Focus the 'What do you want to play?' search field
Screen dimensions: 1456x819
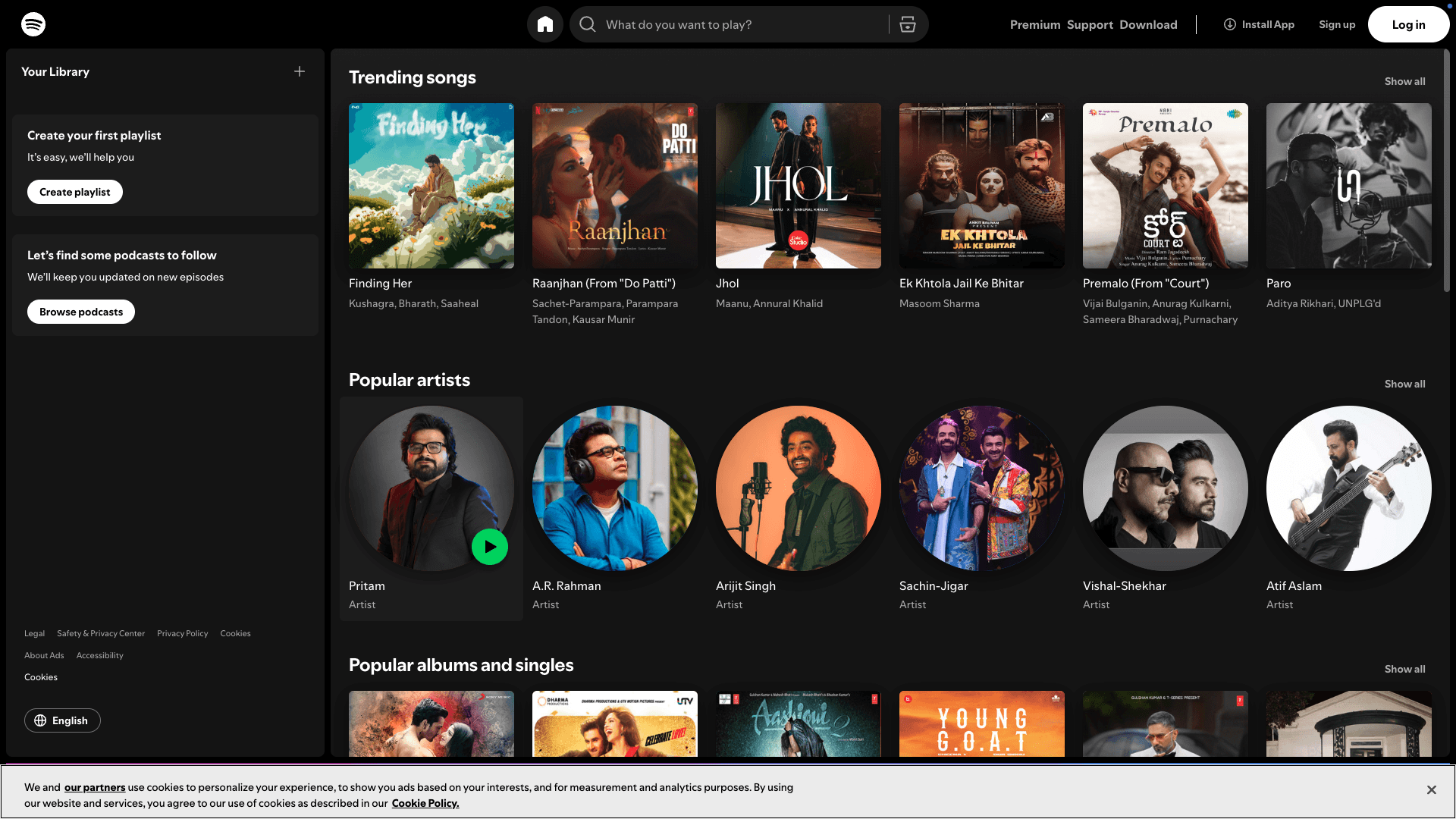[743, 24]
